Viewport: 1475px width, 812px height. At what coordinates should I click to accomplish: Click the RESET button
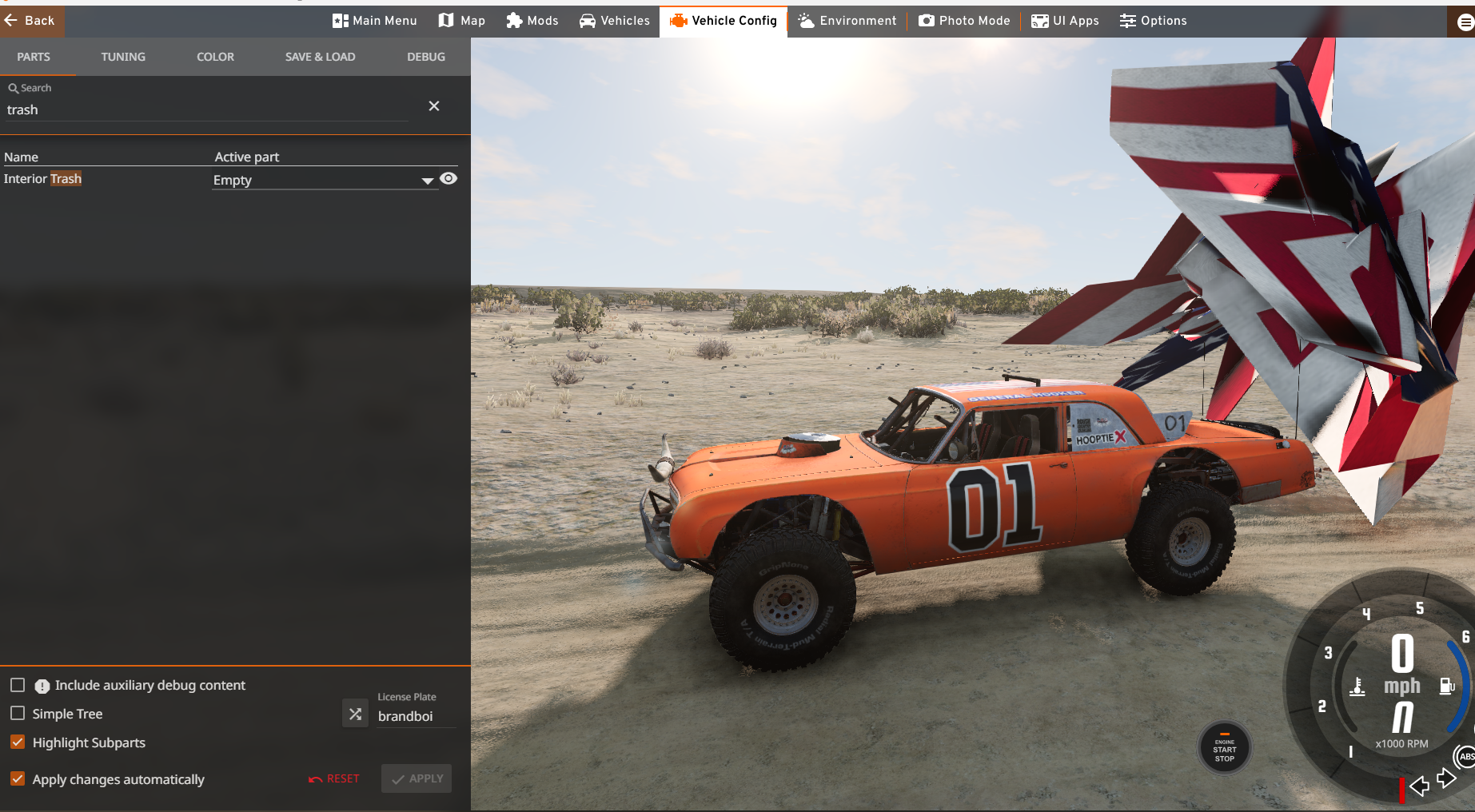point(334,778)
